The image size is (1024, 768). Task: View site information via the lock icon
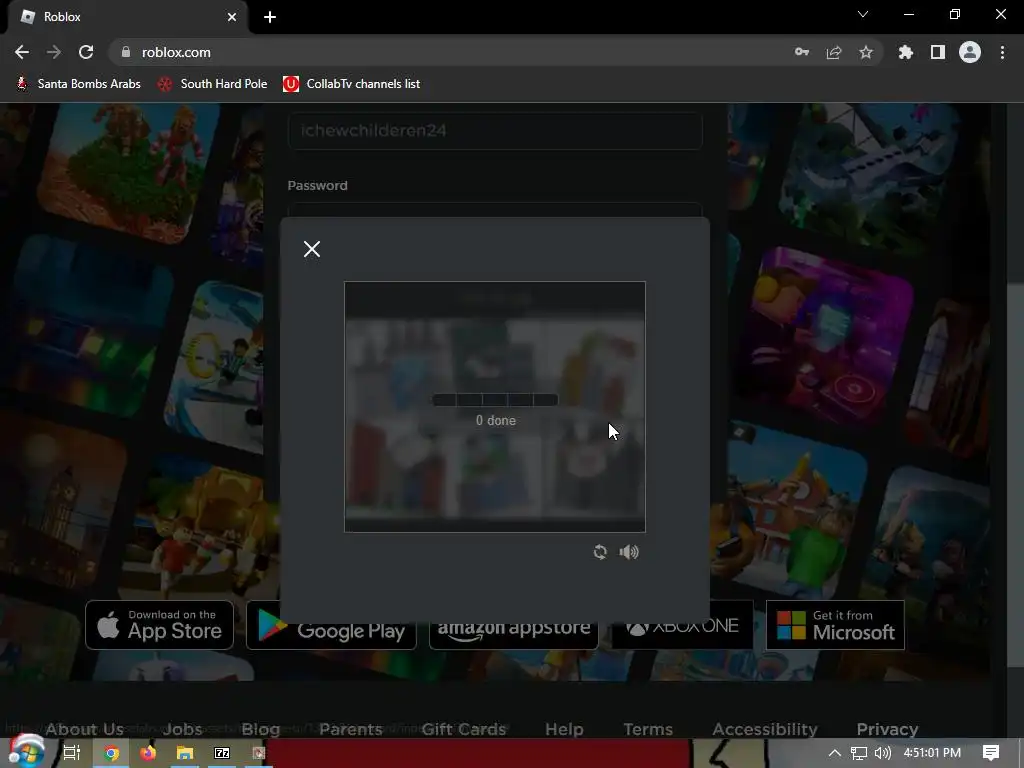pos(126,52)
